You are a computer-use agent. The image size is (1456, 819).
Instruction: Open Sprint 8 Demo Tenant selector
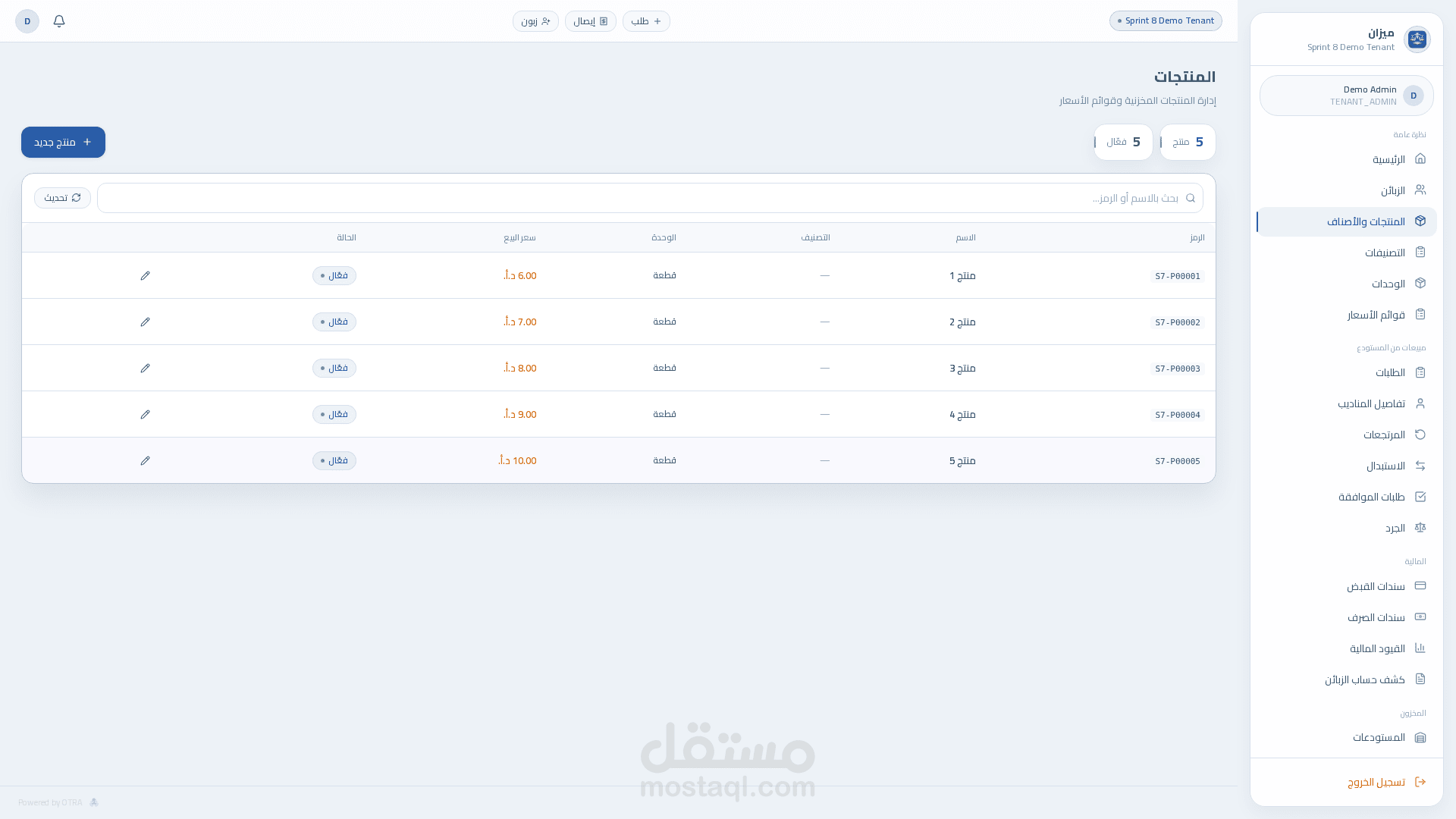[1166, 21]
